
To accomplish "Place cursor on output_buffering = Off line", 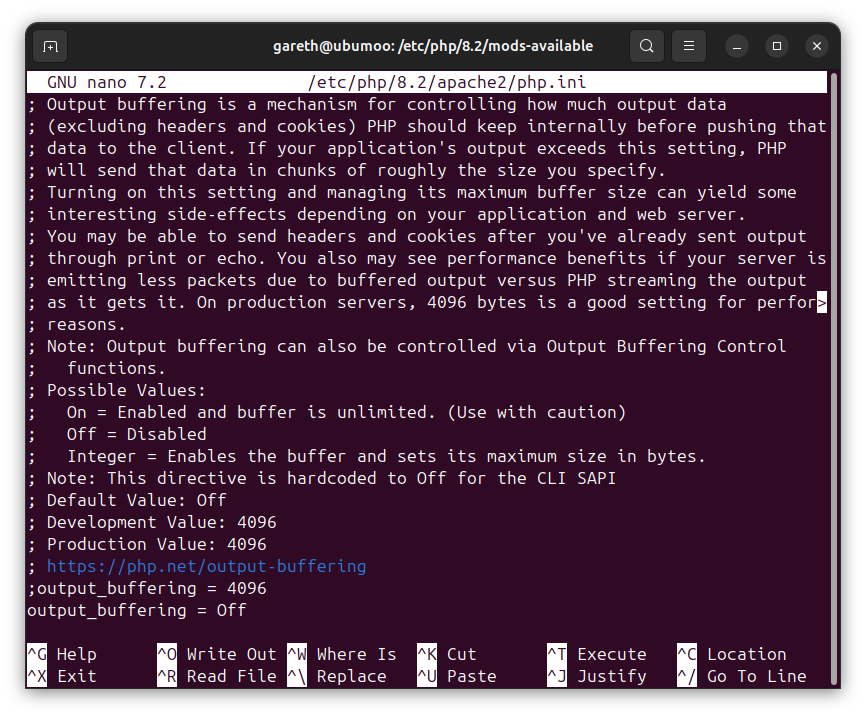I will point(136,610).
